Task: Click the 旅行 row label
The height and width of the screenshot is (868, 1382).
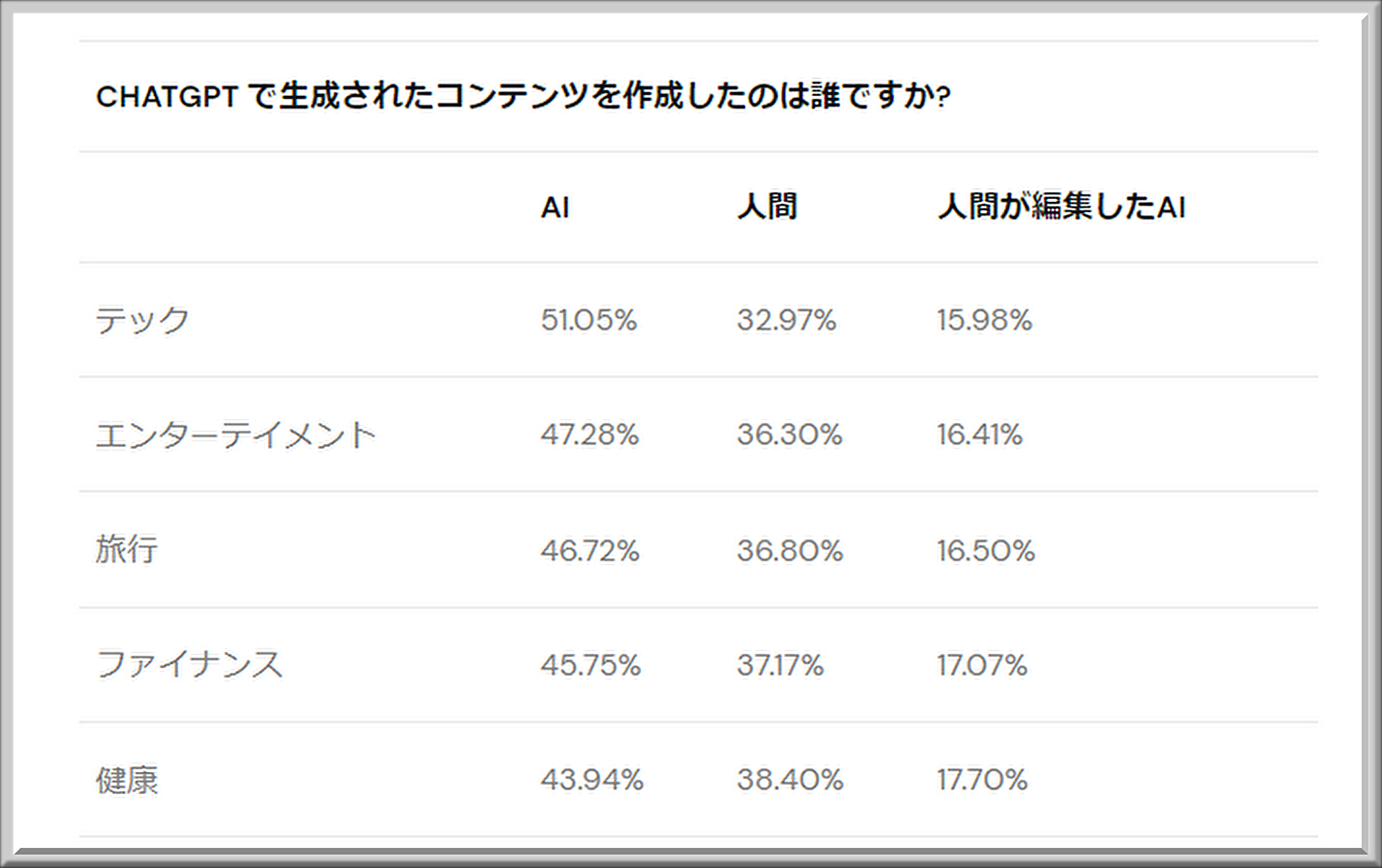Action: [127, 550]
